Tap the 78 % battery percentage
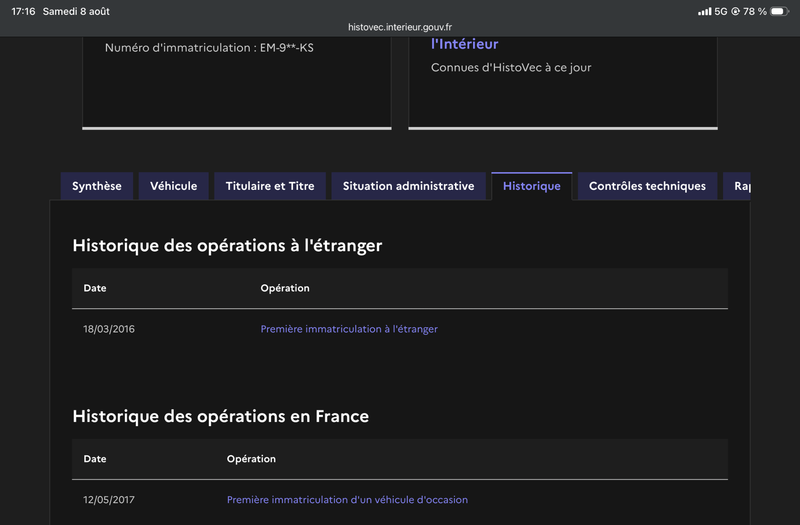The image size is (800, 525). 755,11
